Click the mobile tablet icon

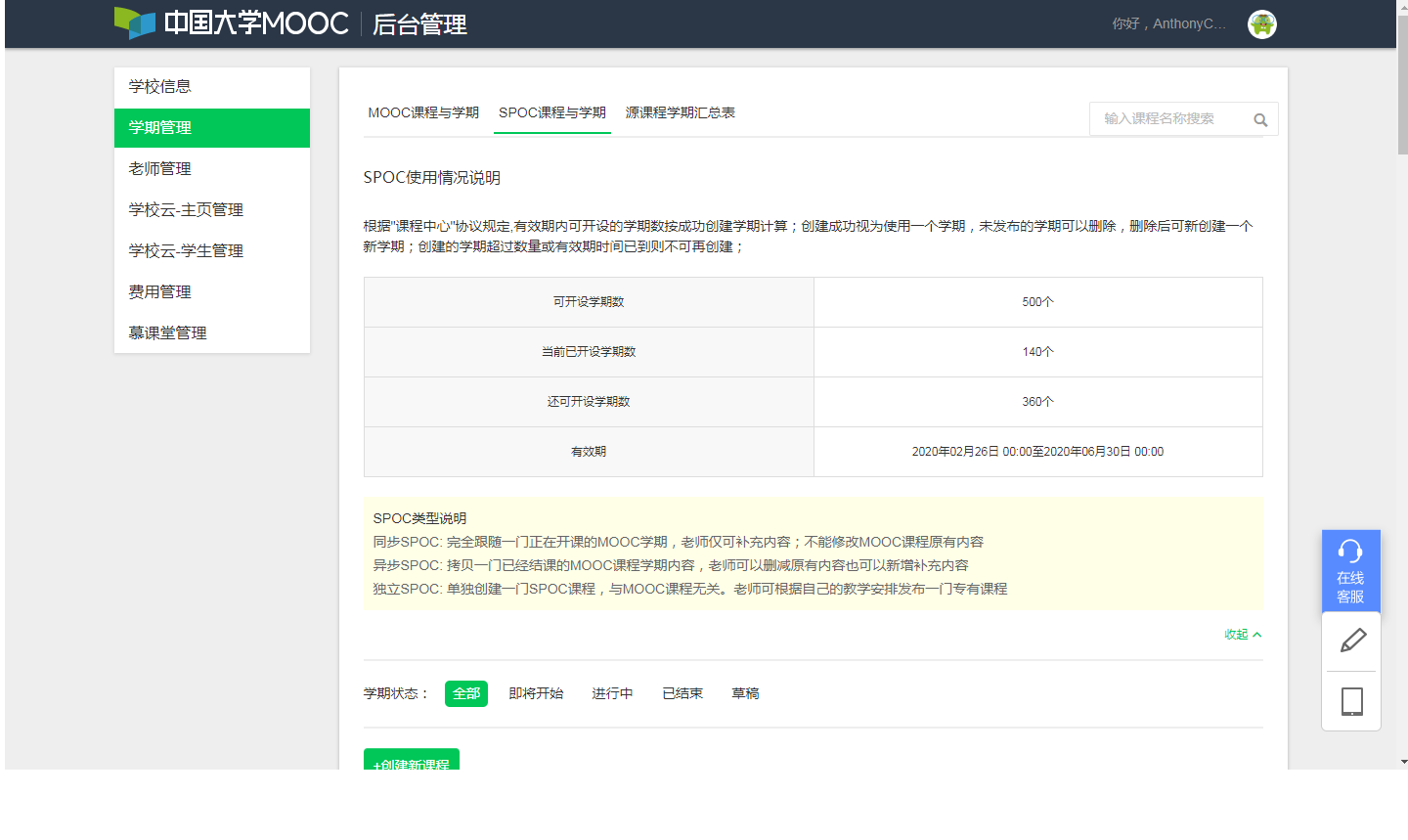tap(1351, 701)
